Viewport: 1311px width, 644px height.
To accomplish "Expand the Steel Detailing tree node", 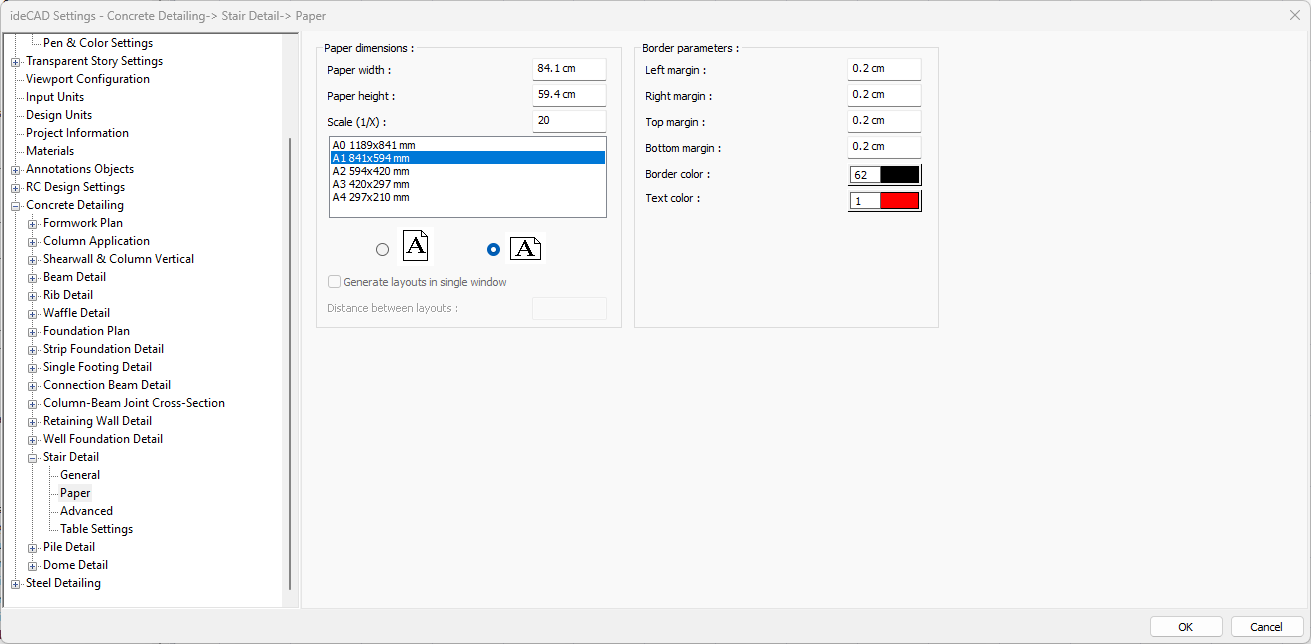I will [x=16, y=584].
